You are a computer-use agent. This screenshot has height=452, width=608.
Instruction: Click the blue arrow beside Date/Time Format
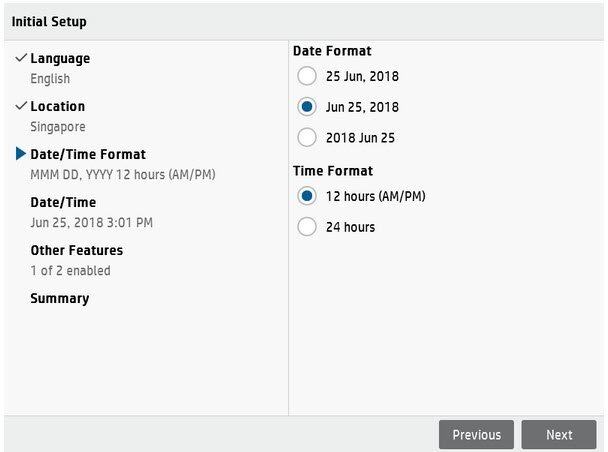[20, 154]
